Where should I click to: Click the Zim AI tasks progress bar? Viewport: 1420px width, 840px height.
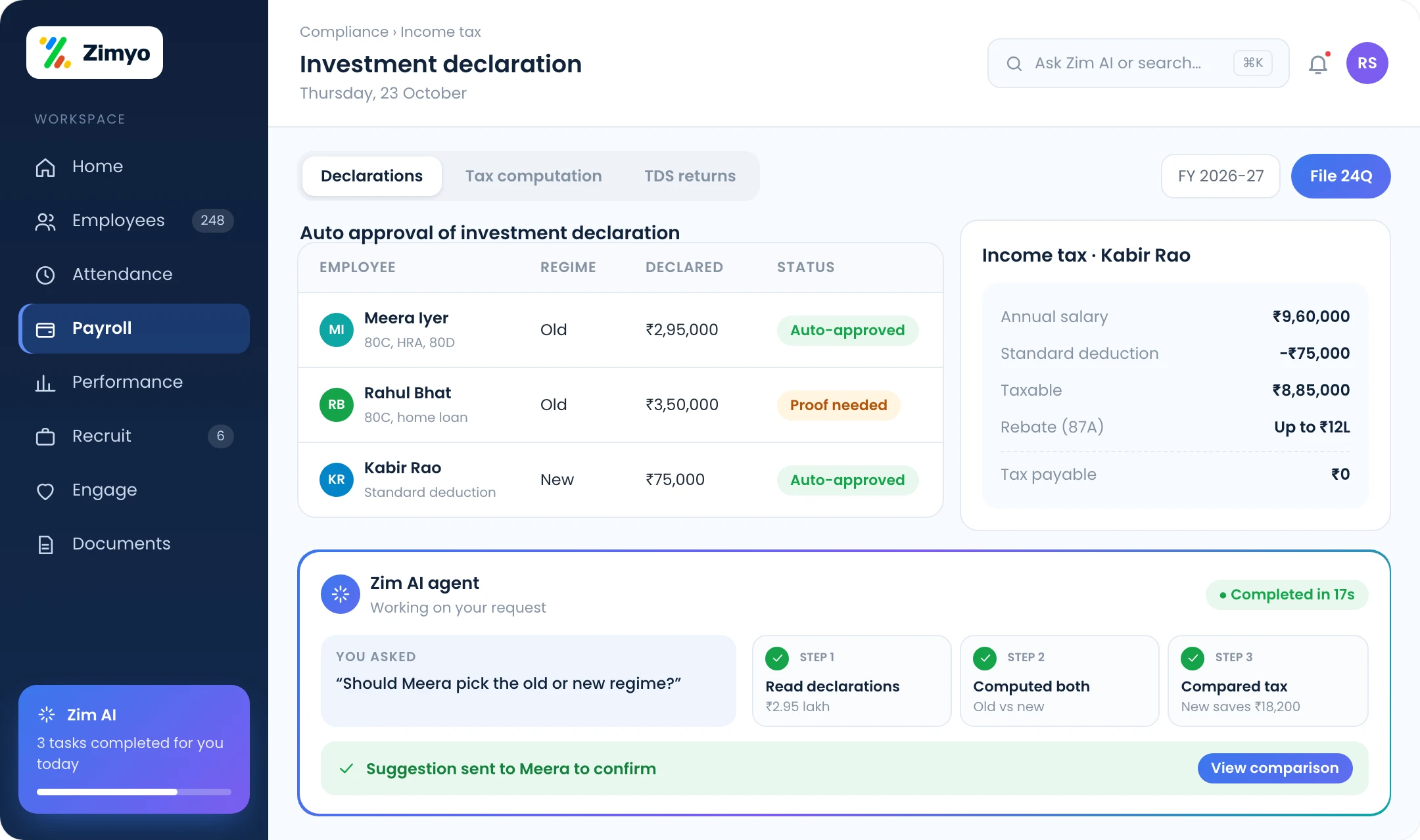point(134,792)
